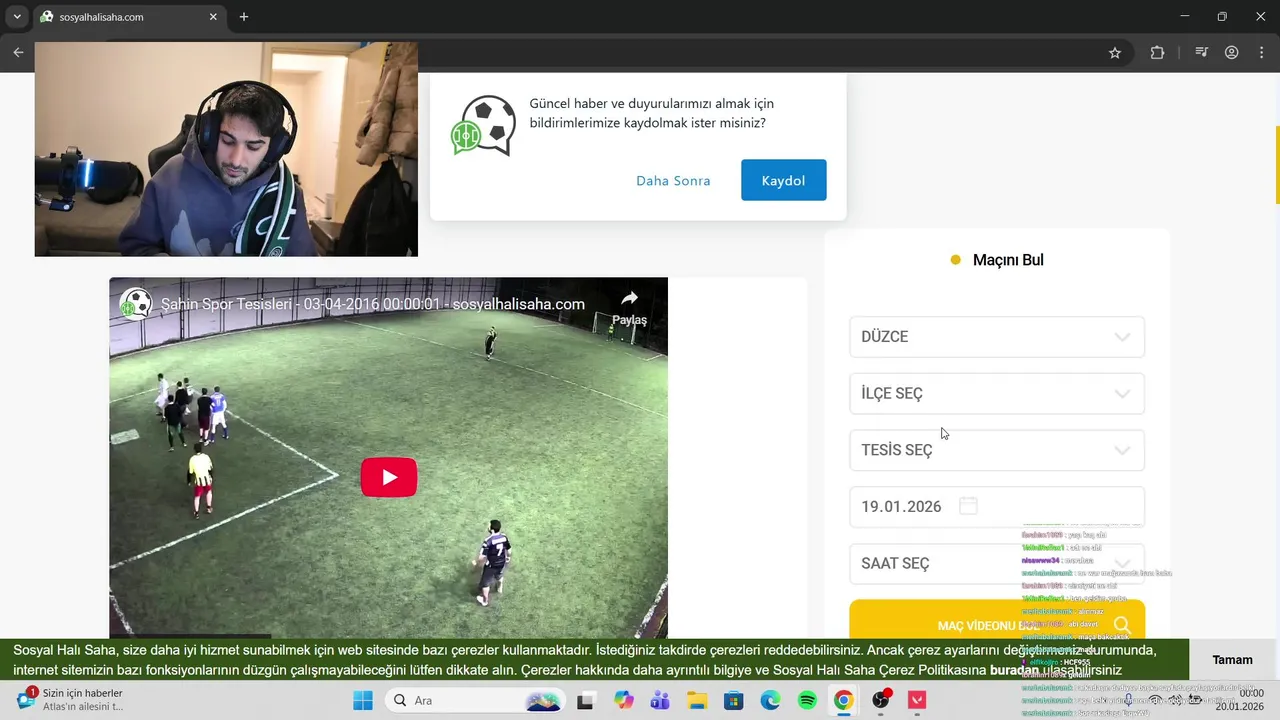Click the Maçını Bul heading
This screenshot has width=1280, height=720.
tap(1008, 260)
